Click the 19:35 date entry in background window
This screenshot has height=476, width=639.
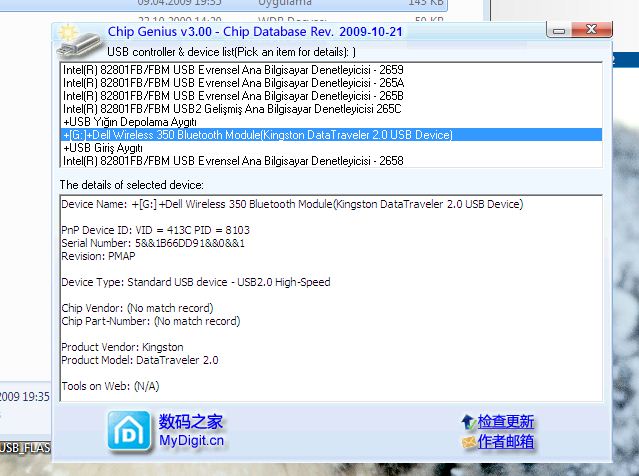(x=24, y=397)
